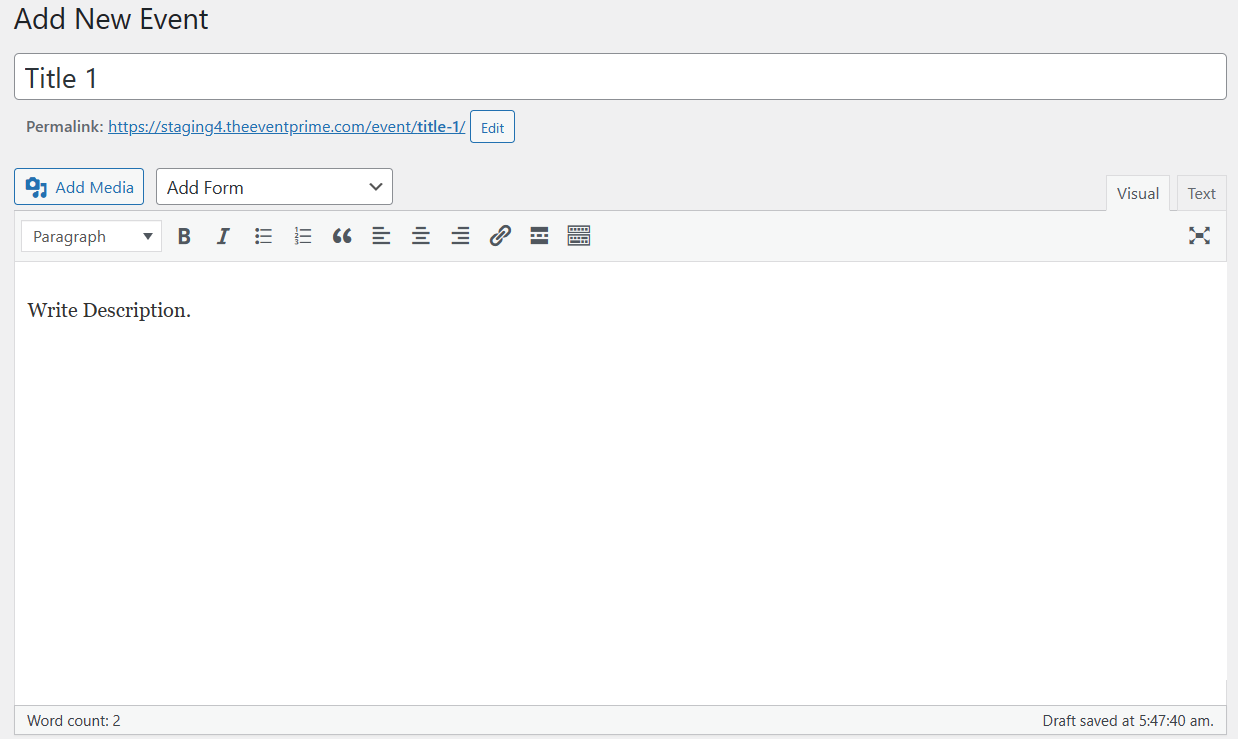Image resolution: width=1238 pixels, height=739 pixels.
Task: Insert a bulleted list
Action: pos(263,236)
